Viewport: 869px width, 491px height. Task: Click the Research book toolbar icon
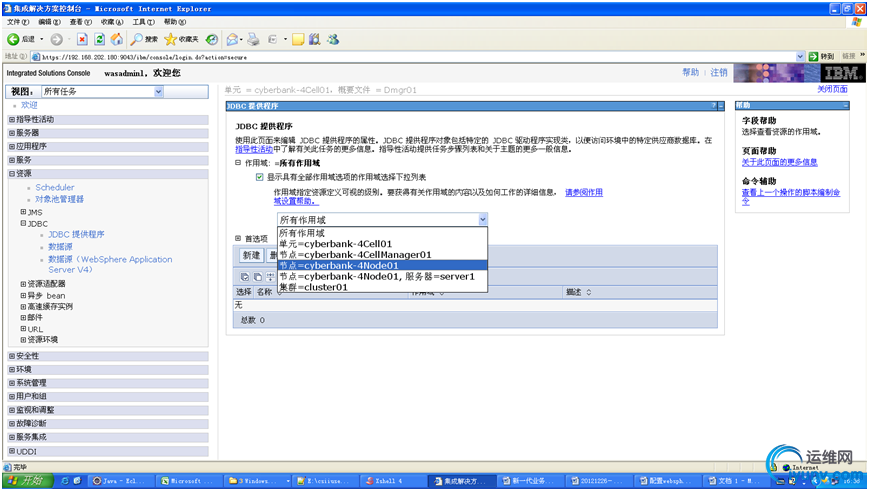(x=315, y=39)
